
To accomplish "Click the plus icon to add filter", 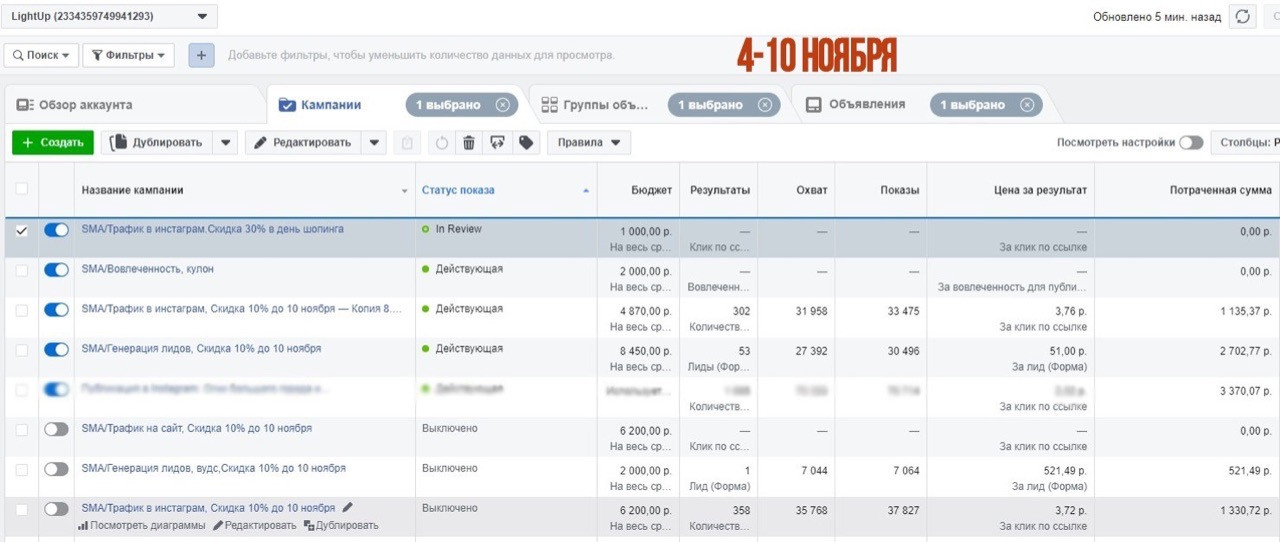I will (x=201, y=55).
